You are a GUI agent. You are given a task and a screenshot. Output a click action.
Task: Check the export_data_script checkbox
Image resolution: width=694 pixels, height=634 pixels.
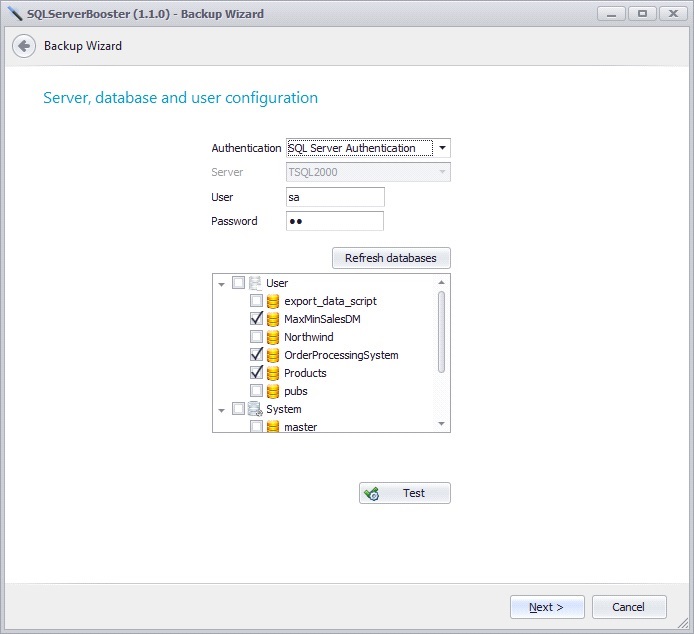[256, 301]
